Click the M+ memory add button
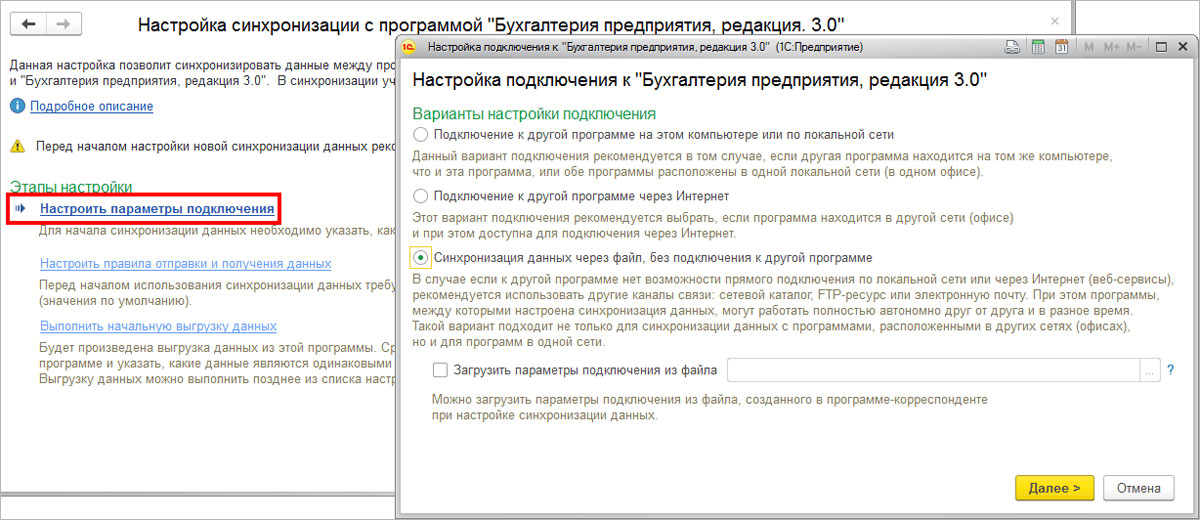 point(1110,46)
